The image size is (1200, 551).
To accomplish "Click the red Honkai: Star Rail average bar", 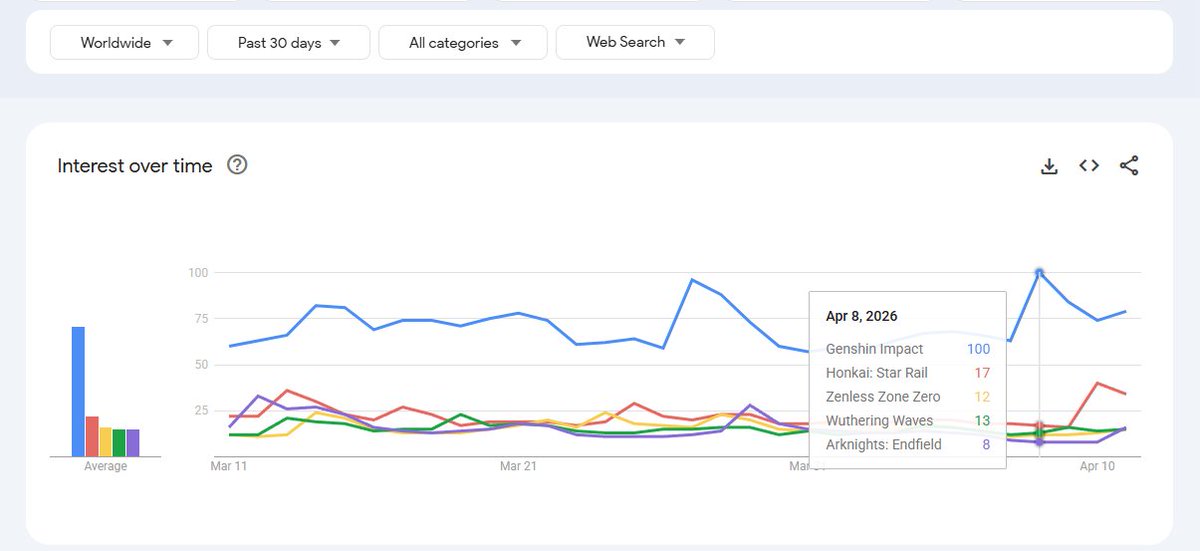I will [x=91, y=436].
